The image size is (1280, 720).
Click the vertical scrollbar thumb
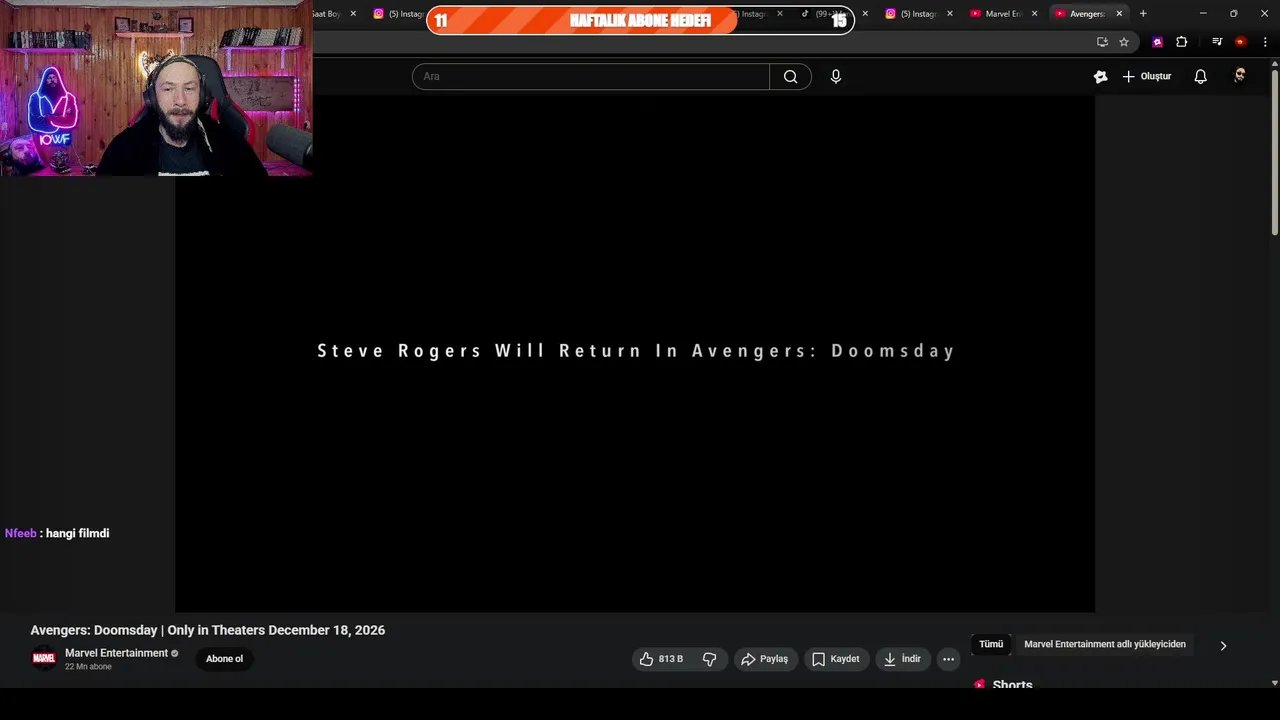coord(1274,153)
